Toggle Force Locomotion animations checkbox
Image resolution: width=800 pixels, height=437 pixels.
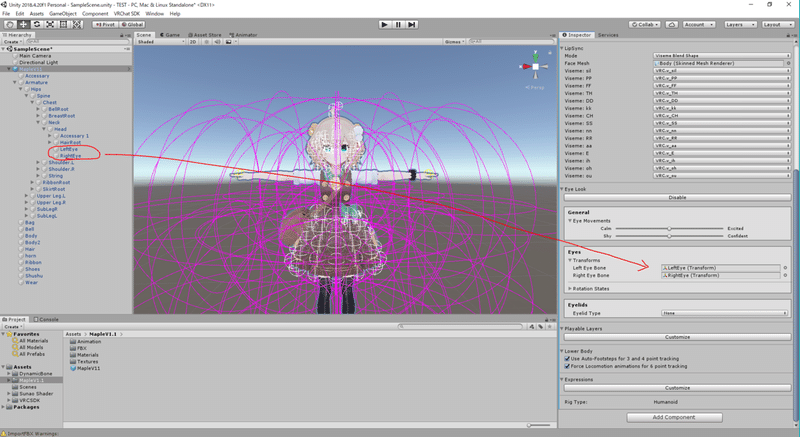pos(567,366)
